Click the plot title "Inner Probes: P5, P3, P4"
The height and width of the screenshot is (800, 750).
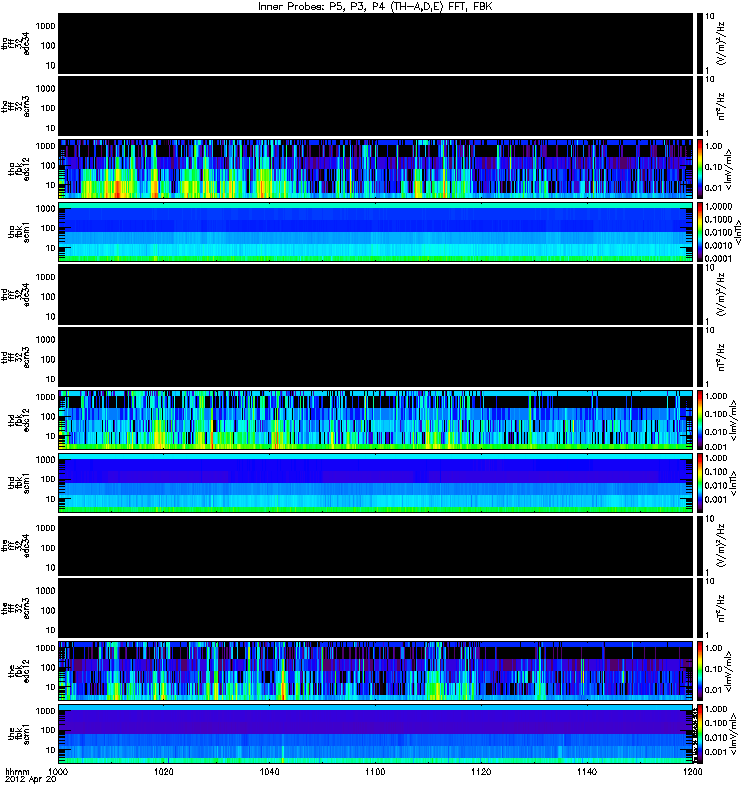click(x=320, y=6)
